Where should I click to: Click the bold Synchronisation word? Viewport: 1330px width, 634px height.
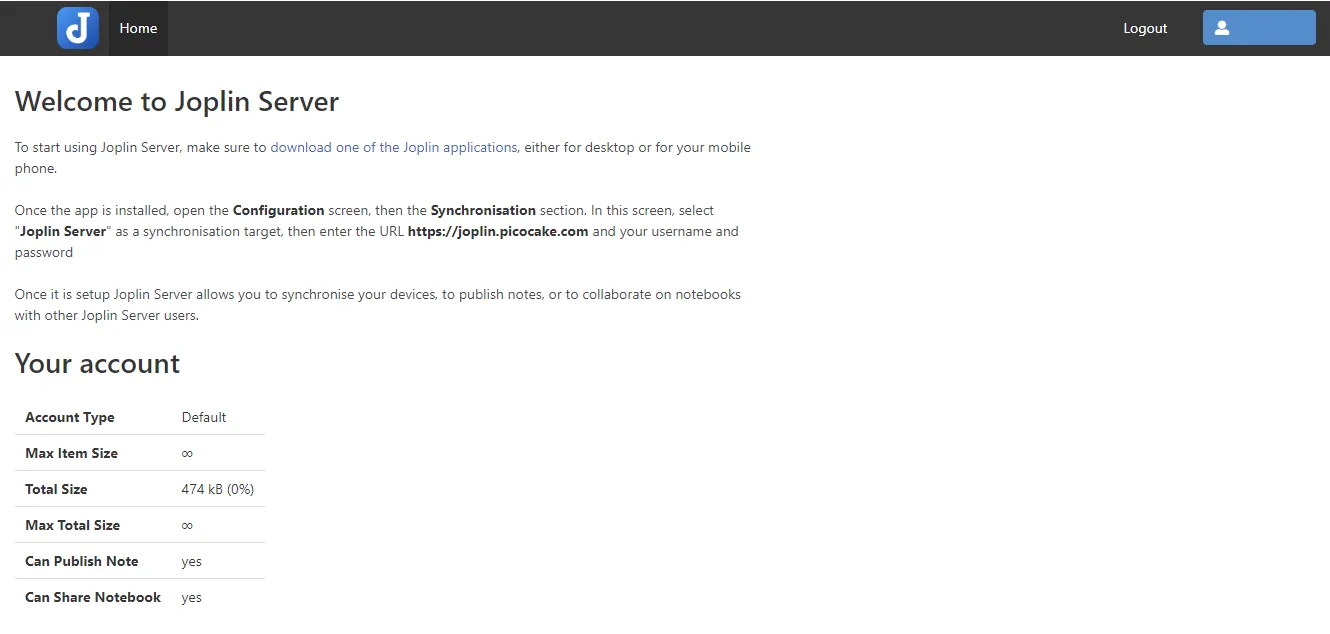[483, 210]
